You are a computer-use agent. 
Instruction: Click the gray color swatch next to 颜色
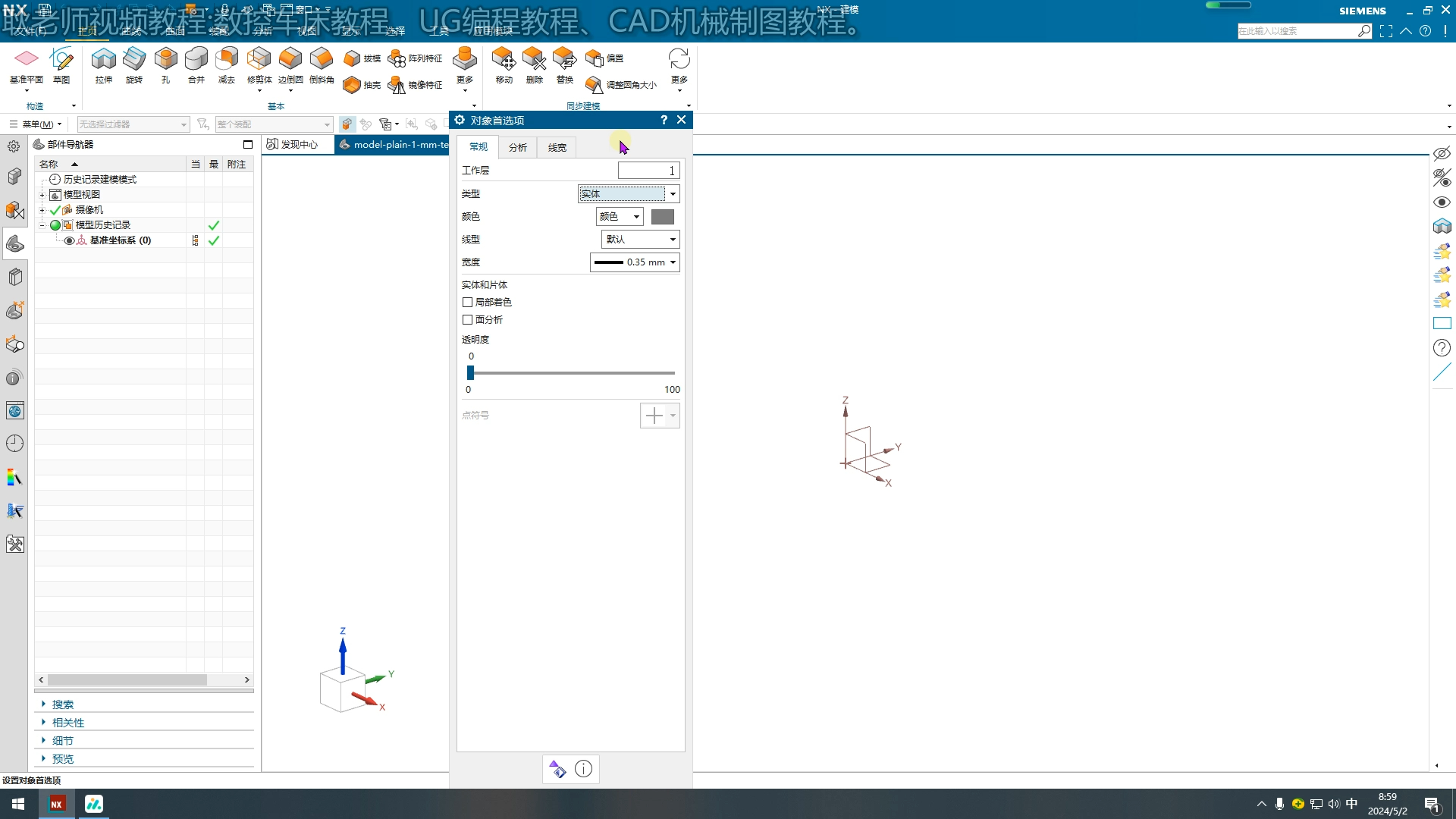[x=662, y=217]
